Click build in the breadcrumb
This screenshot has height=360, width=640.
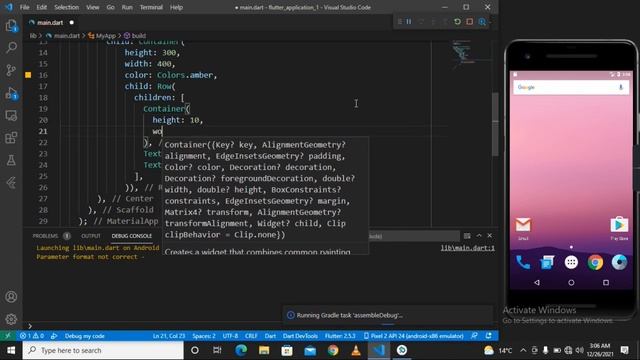138,36
